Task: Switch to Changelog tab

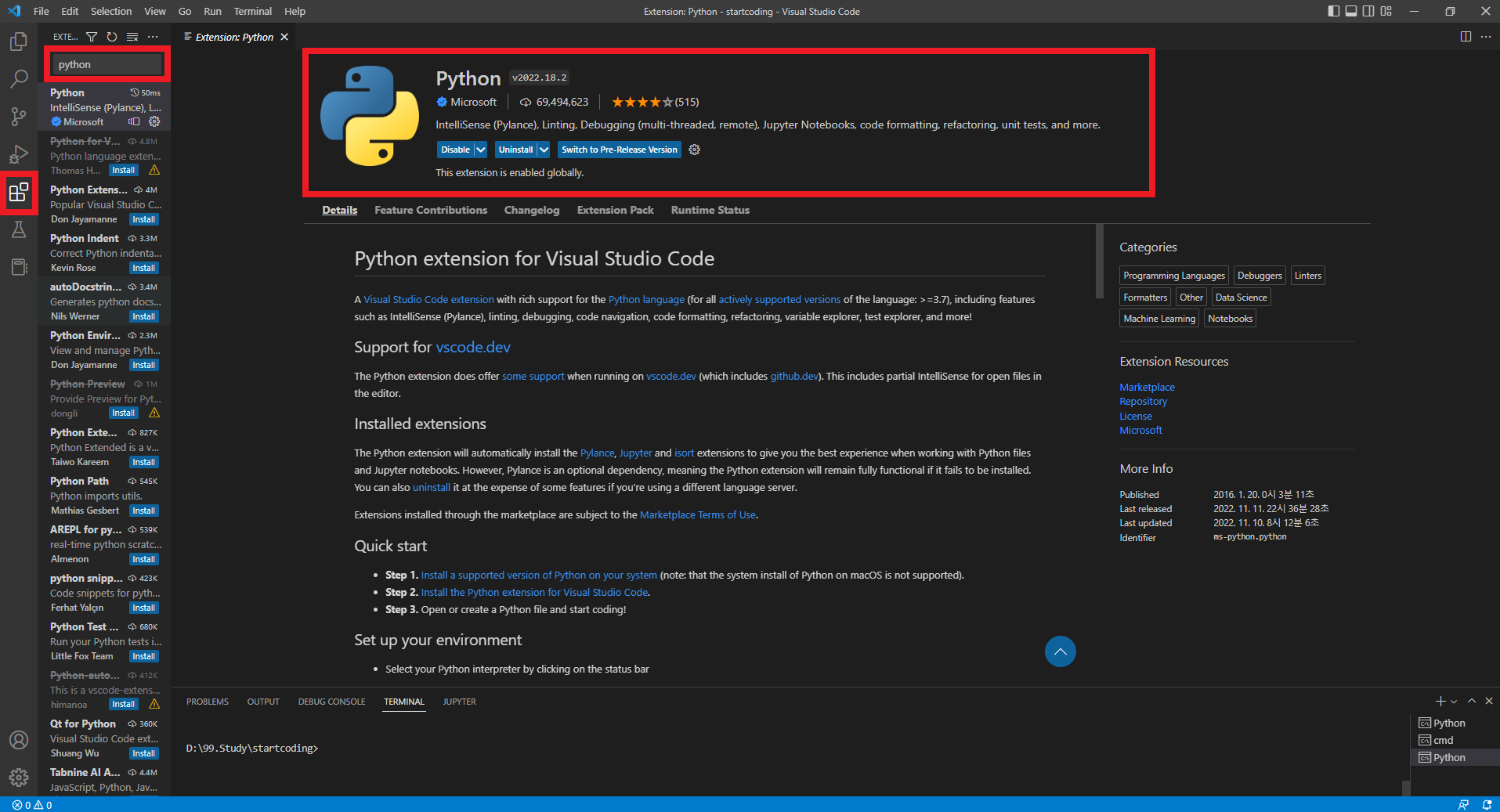Action: click(x=532, y=210)
